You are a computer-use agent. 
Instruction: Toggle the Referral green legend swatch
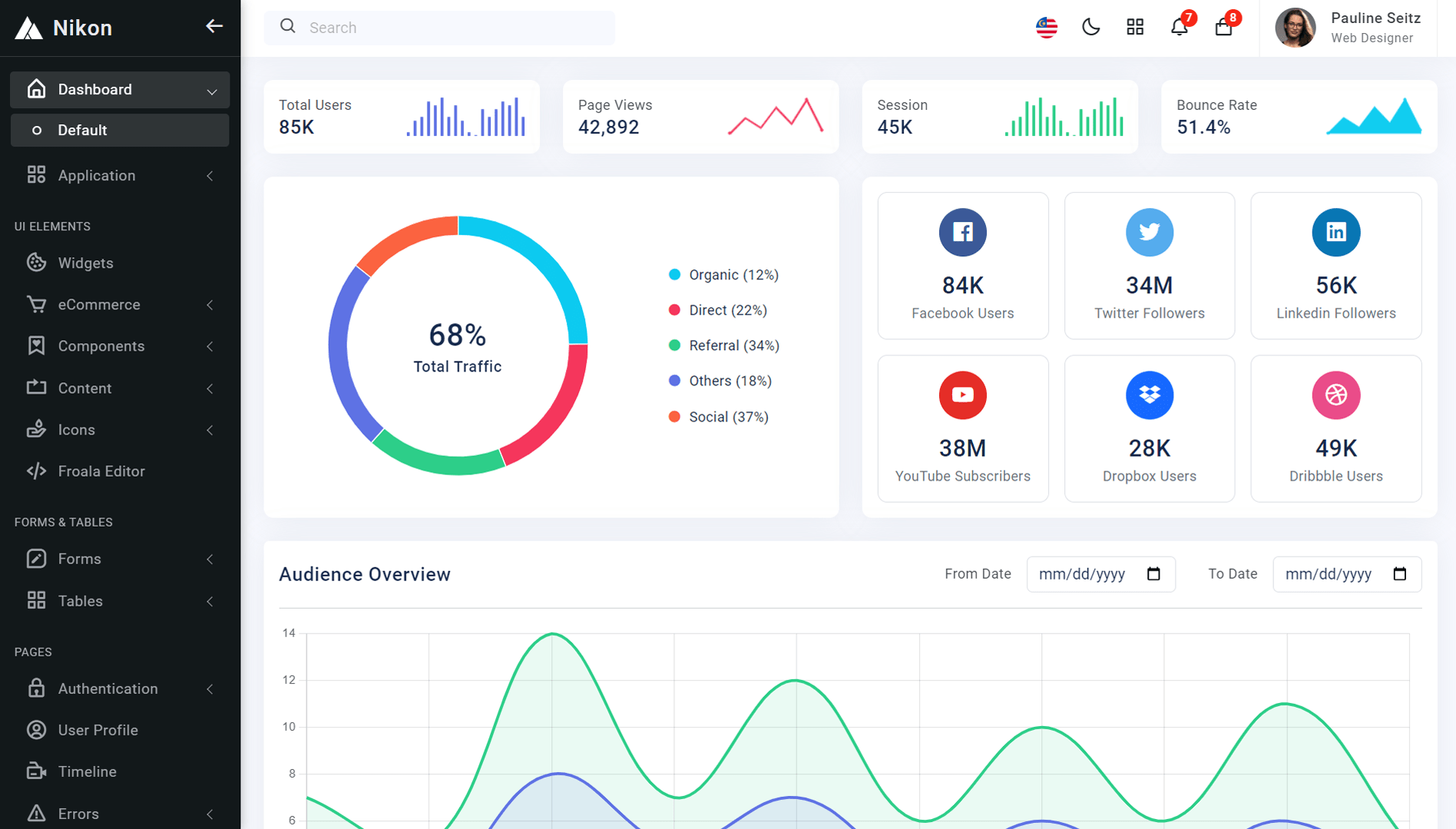click(x=674, y=345)
